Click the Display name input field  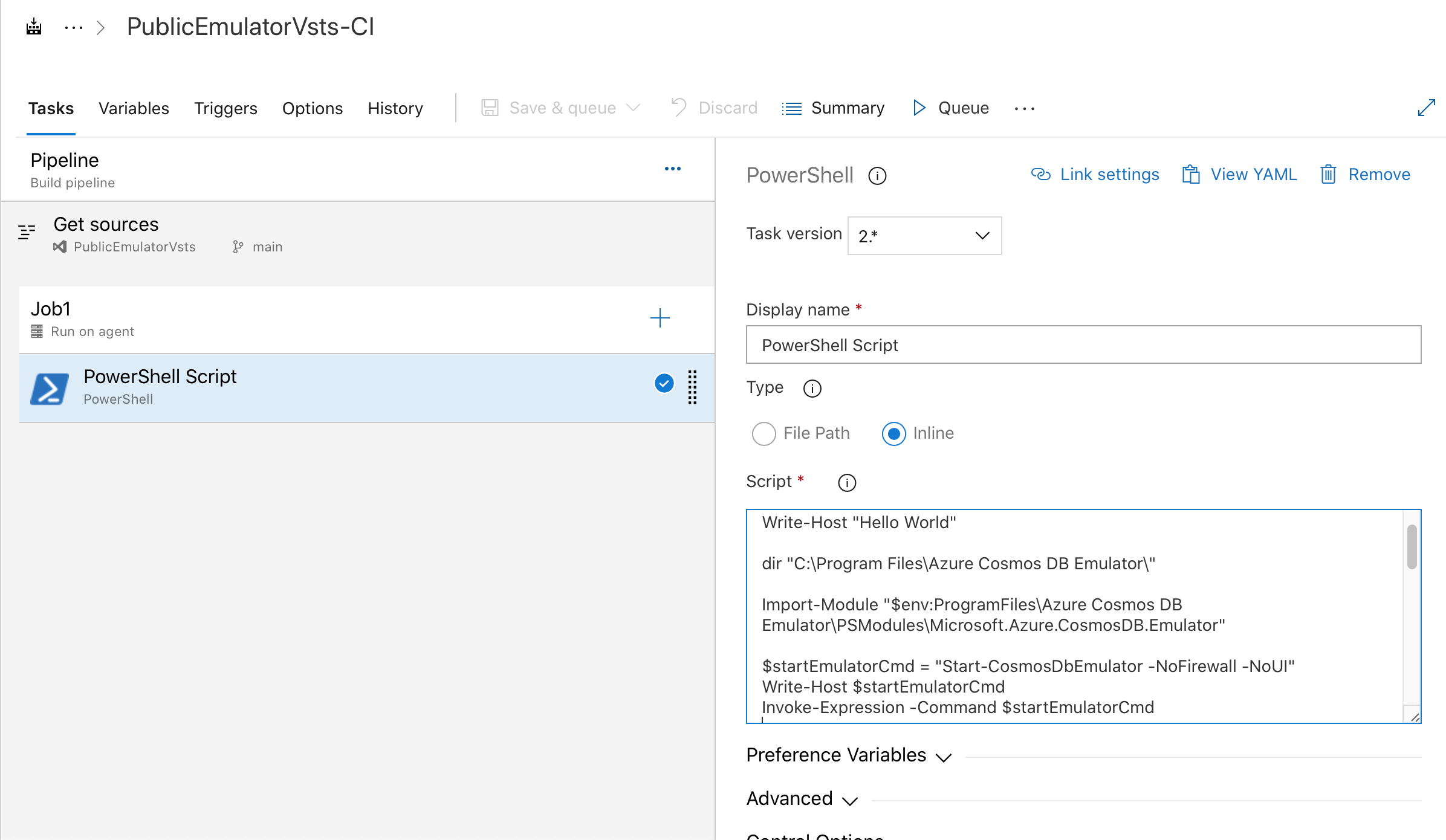pyautogui.click(x=1084, y=344)
